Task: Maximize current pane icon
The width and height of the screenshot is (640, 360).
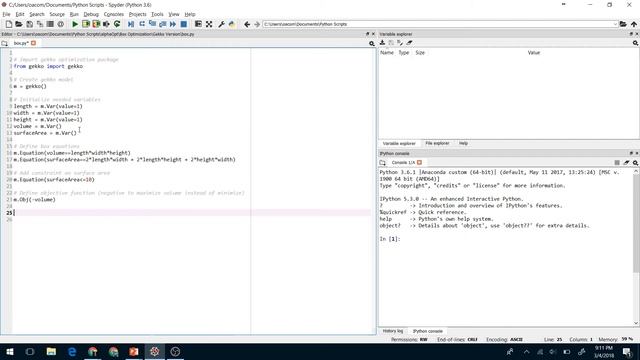Action: [198, 24]
